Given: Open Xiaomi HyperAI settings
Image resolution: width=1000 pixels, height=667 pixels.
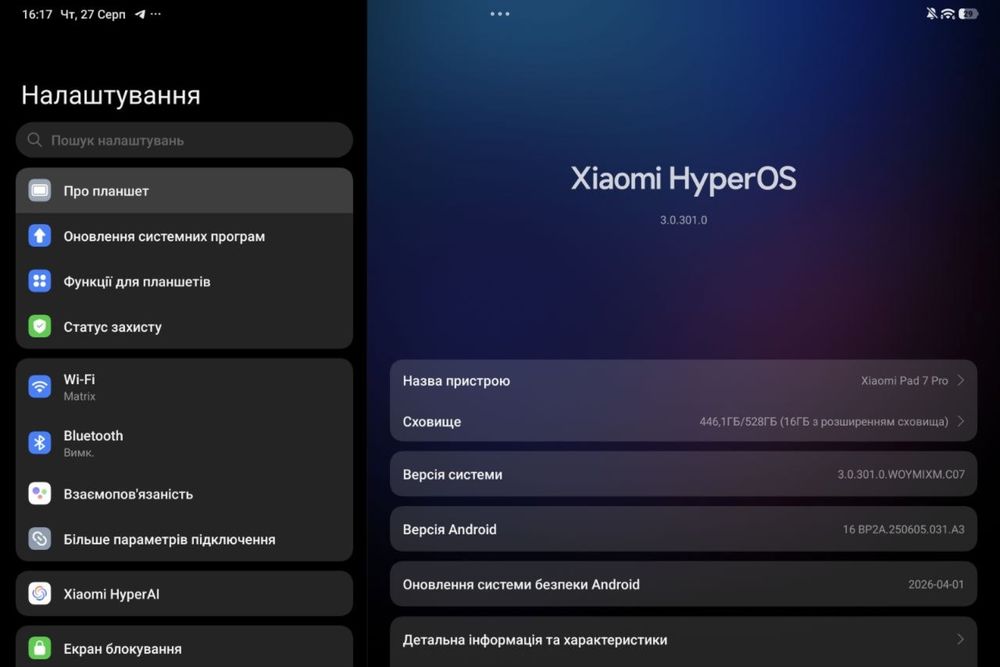Looking at the screenshot, I should (x=184, y=594).
